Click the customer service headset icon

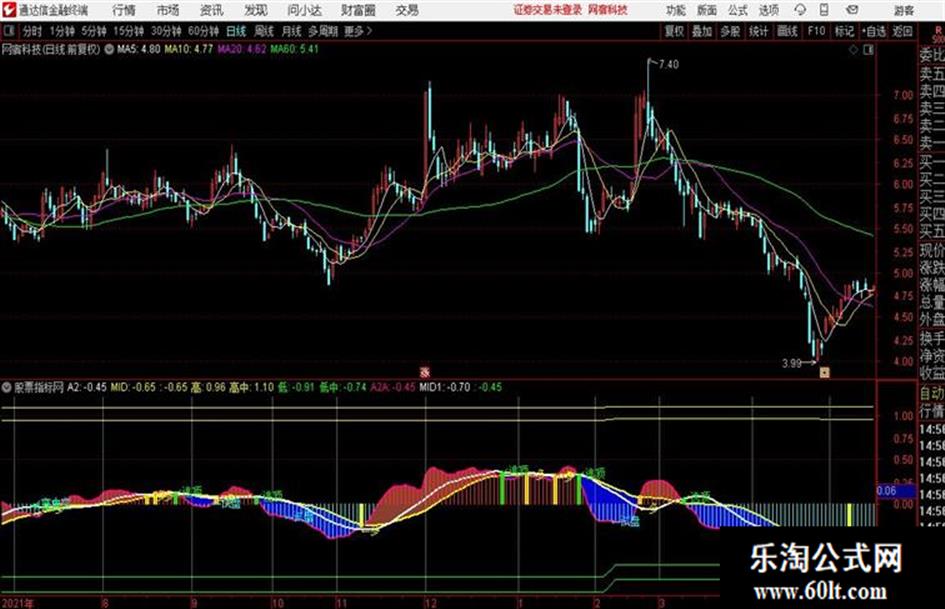(x=800, y=10)
